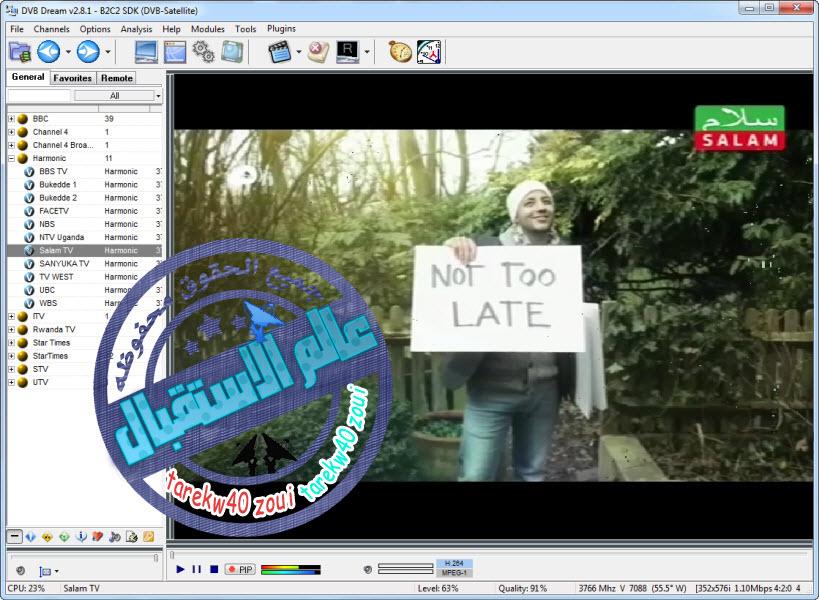Screen dimensions: 819x600
Task: Select the FACETV channel
Action: [x=85, y=211]
